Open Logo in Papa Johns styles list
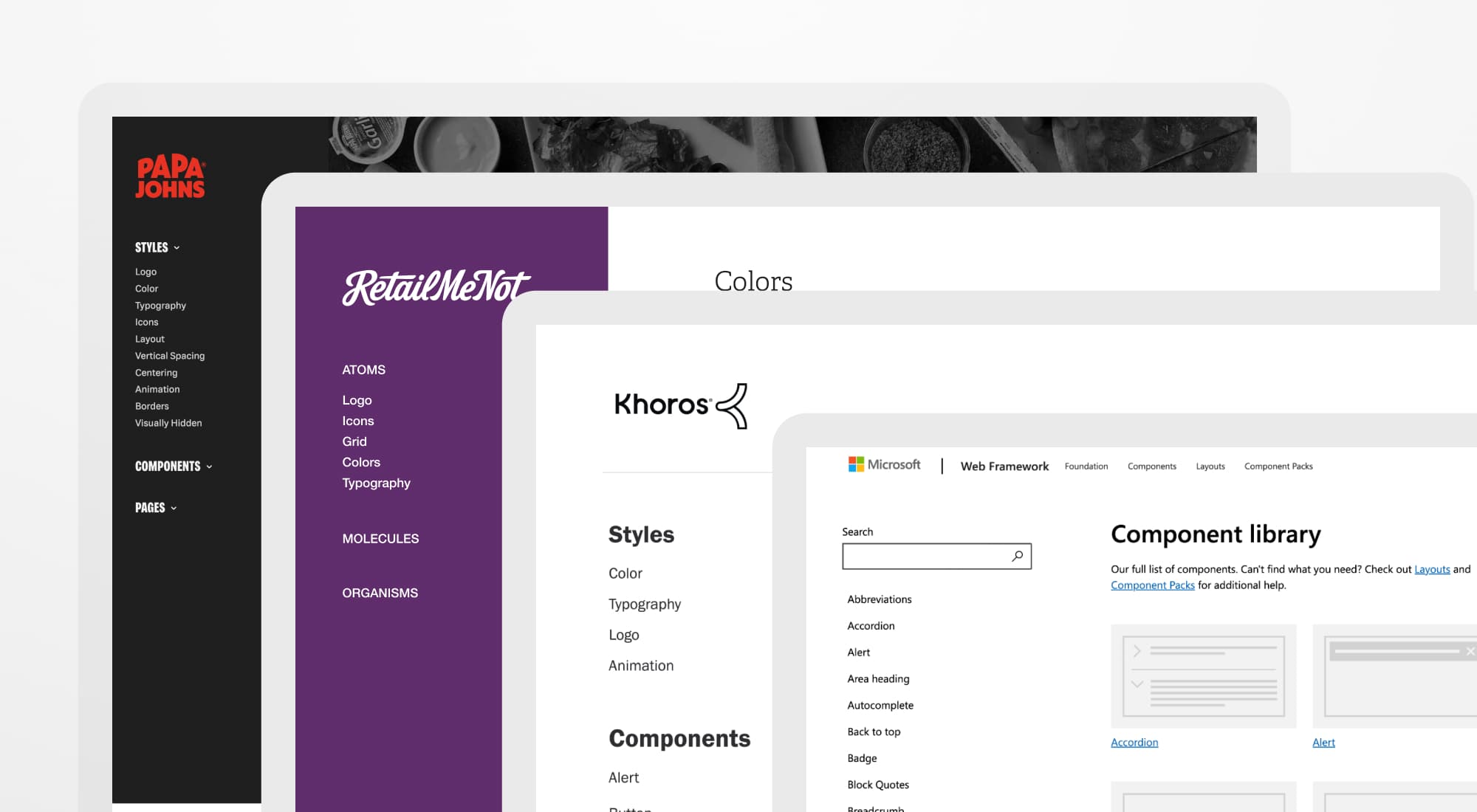 pyautogui.click(x=145, y=272)
